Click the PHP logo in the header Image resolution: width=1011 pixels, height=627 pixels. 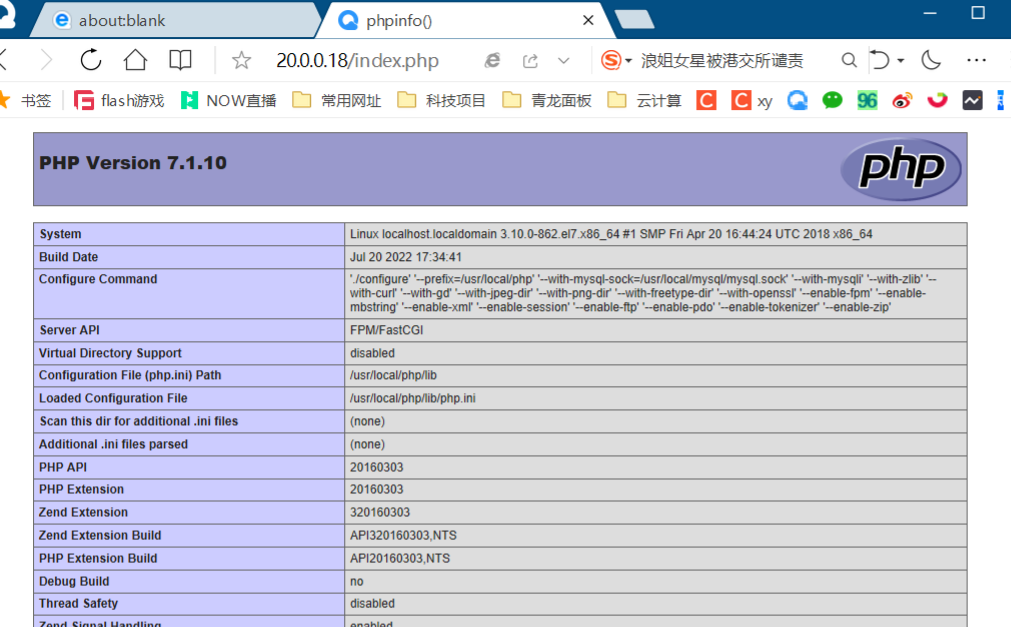pos(901,169)
